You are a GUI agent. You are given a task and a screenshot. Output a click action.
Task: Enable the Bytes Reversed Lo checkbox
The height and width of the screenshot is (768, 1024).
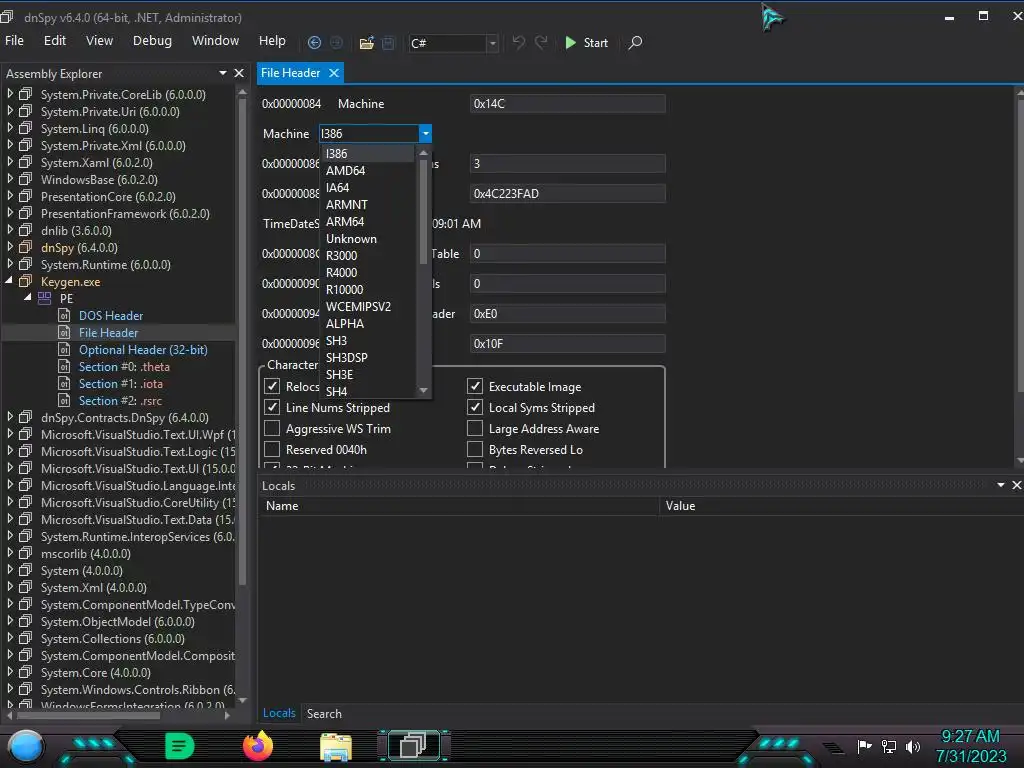click(x=475, y=449)
